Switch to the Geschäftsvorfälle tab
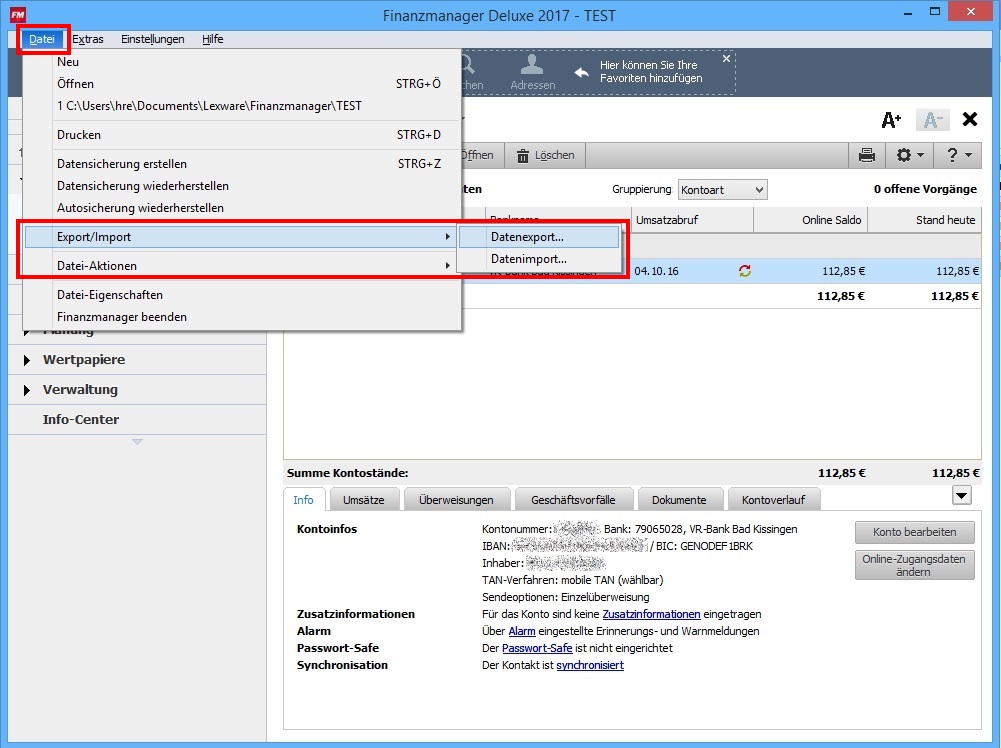Viewport: 1001px width, 748px height. [573, 500]
